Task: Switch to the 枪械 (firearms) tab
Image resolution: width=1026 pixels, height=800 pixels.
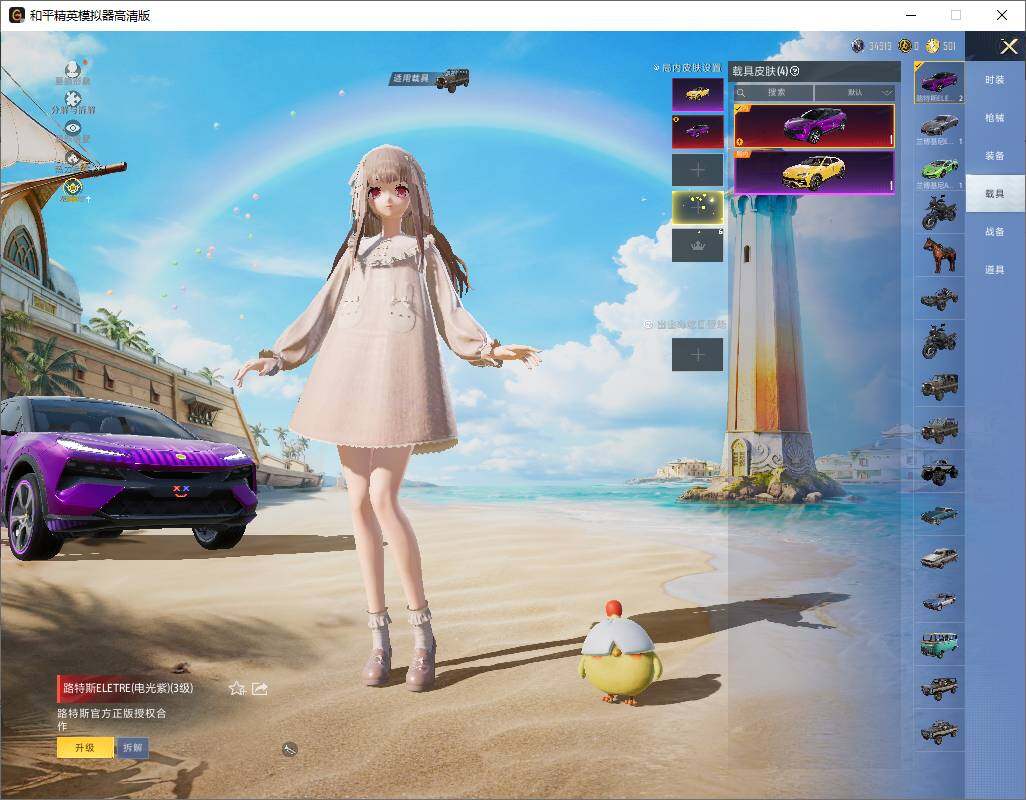Action: pos(995,118)
